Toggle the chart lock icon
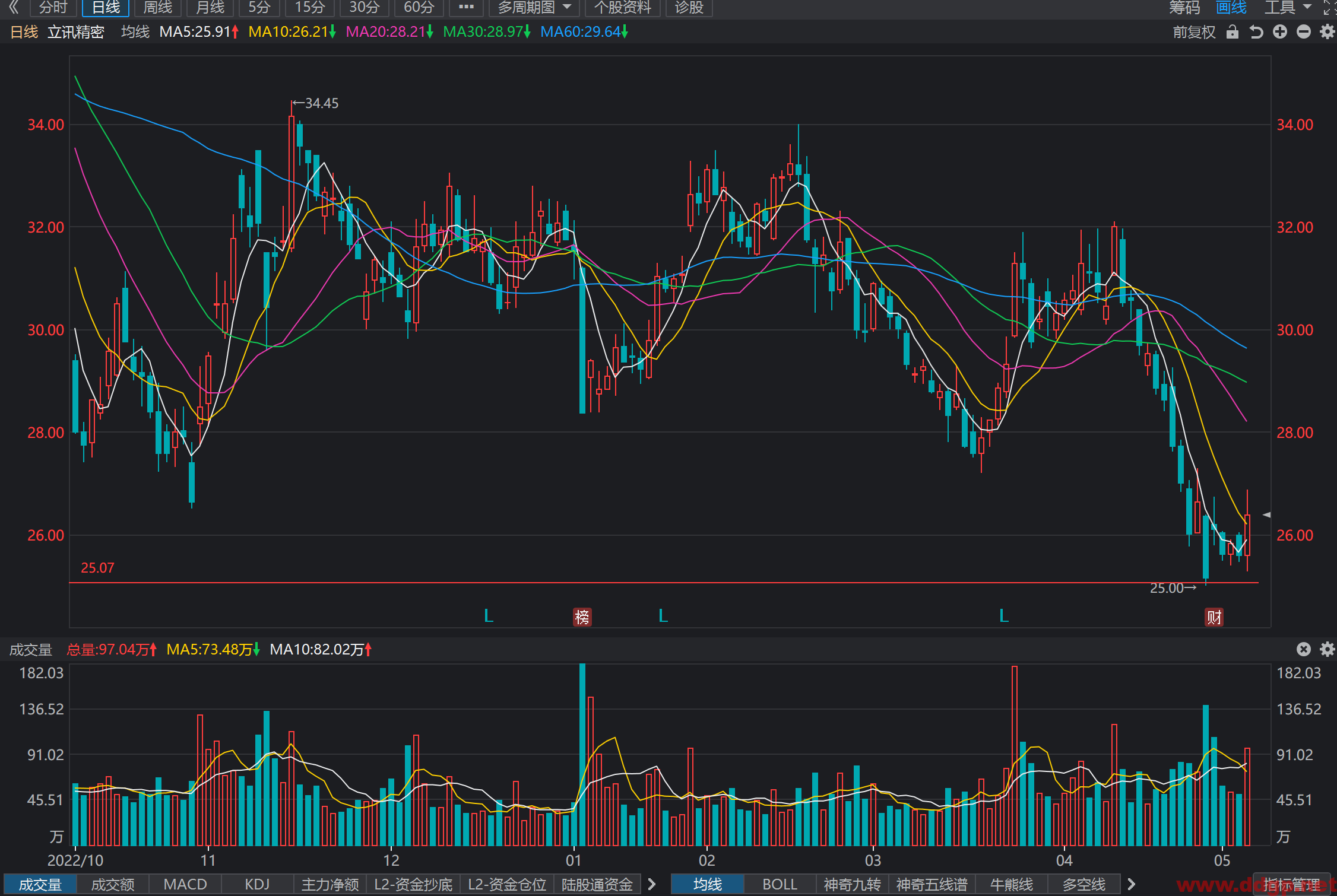This screenshot has height=896, width=1337. (1233, 32)
